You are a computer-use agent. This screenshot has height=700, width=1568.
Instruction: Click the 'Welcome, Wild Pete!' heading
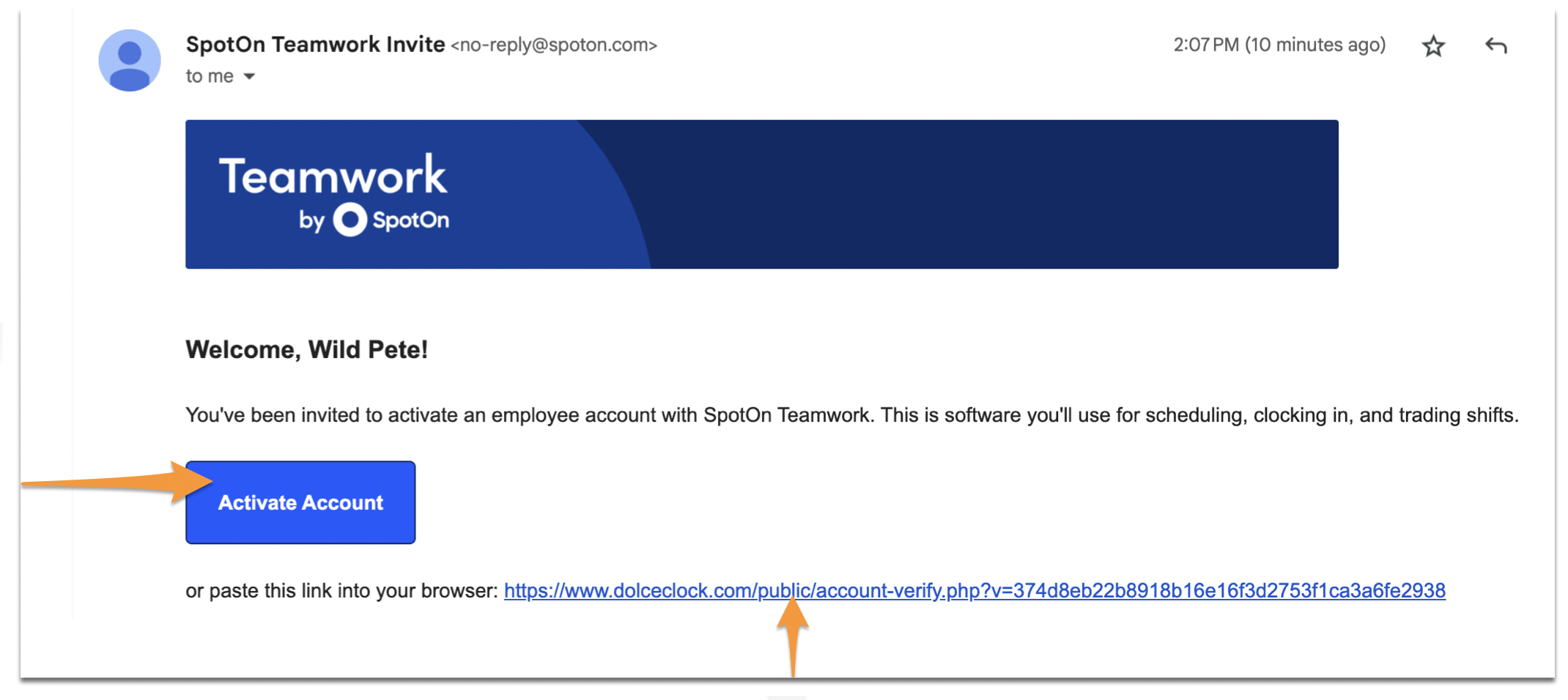306,349
